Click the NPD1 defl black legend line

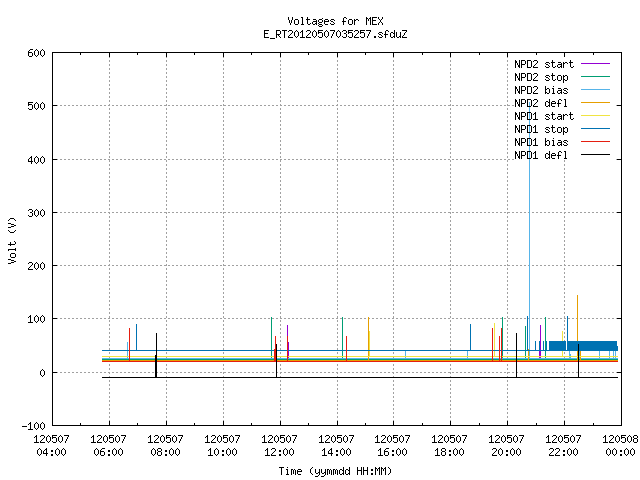click(595, 155)
